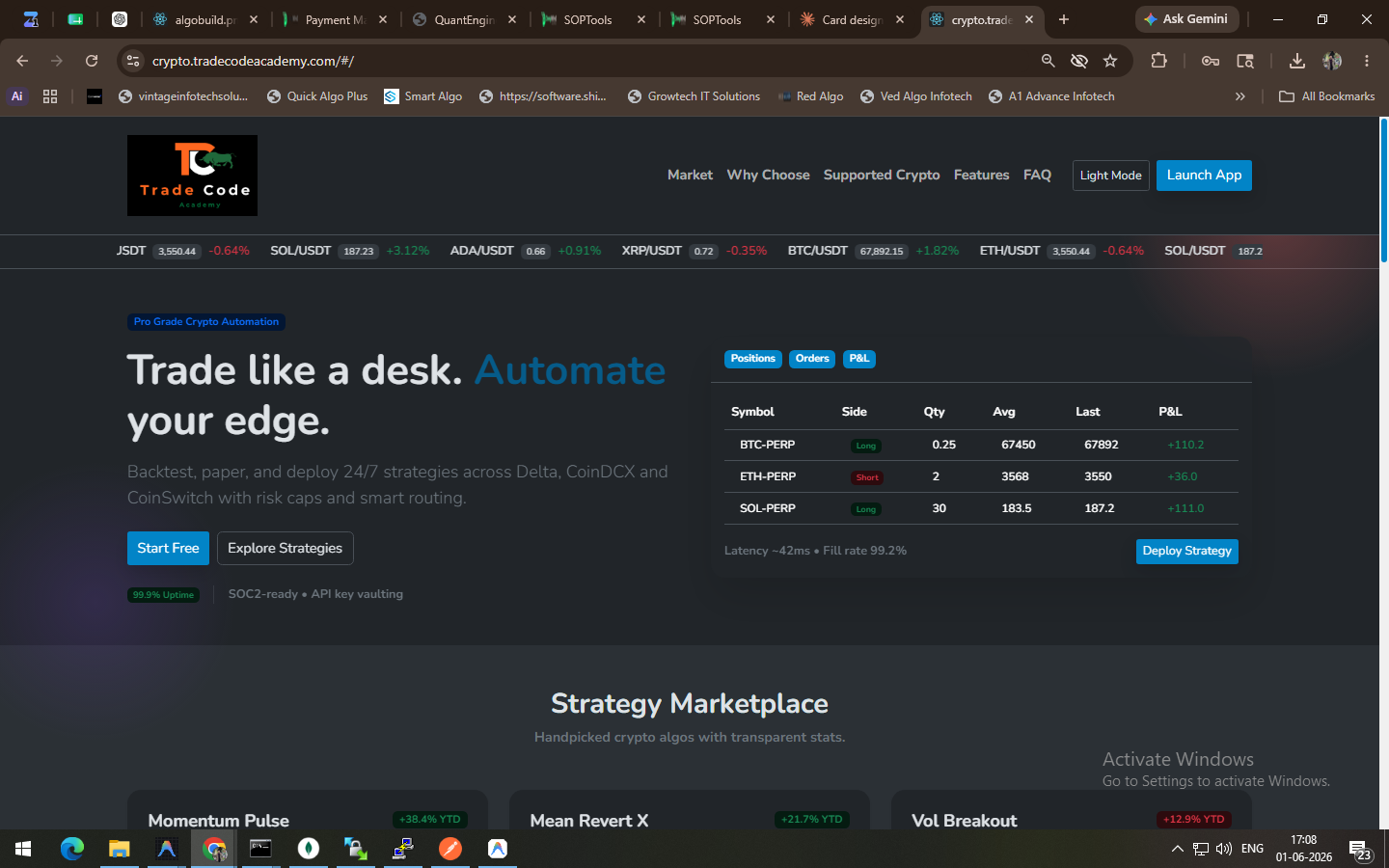Click the Deploy Strategy button

tap(1186, 551)
